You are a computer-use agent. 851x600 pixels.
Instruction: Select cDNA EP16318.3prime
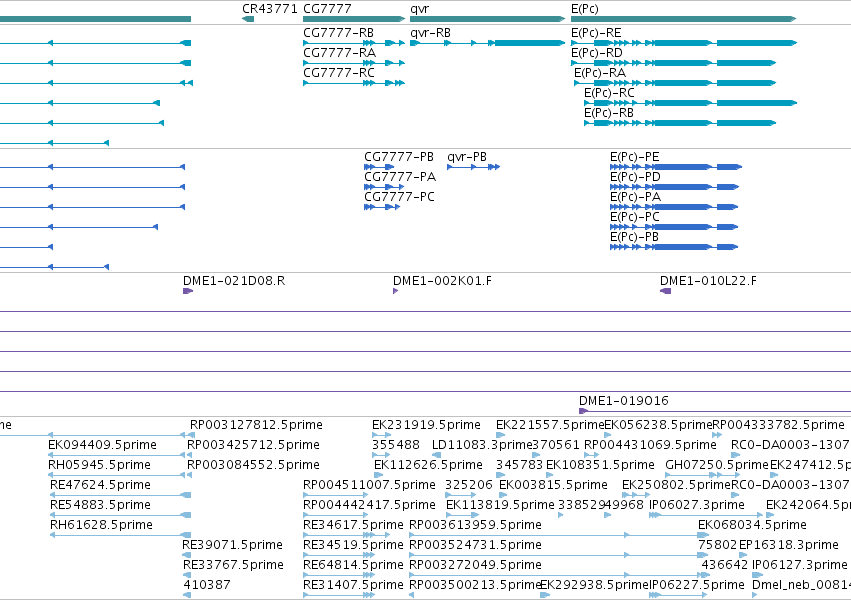tap(743, 556)
